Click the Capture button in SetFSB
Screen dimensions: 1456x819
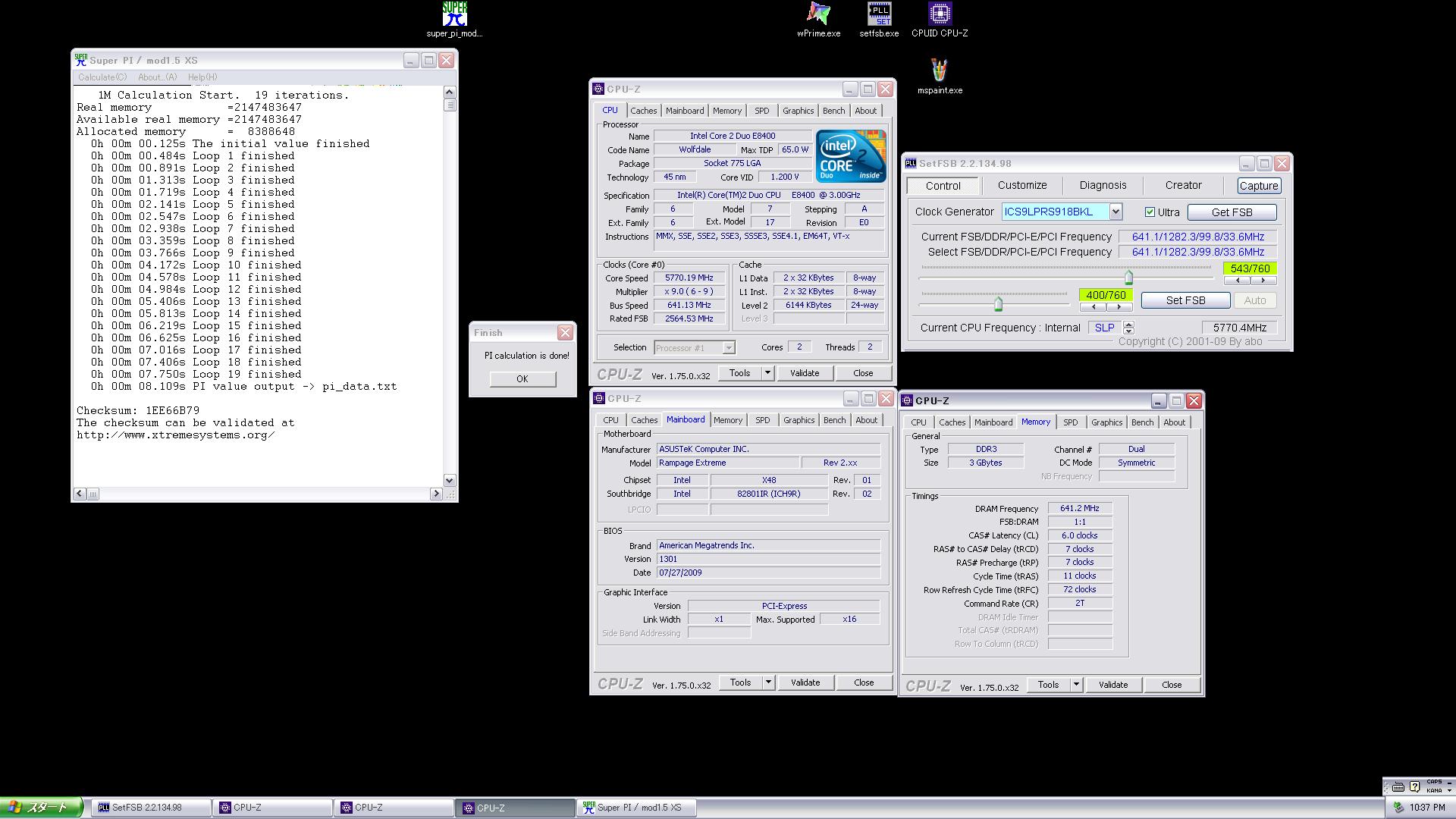(x=1259, y=186)
